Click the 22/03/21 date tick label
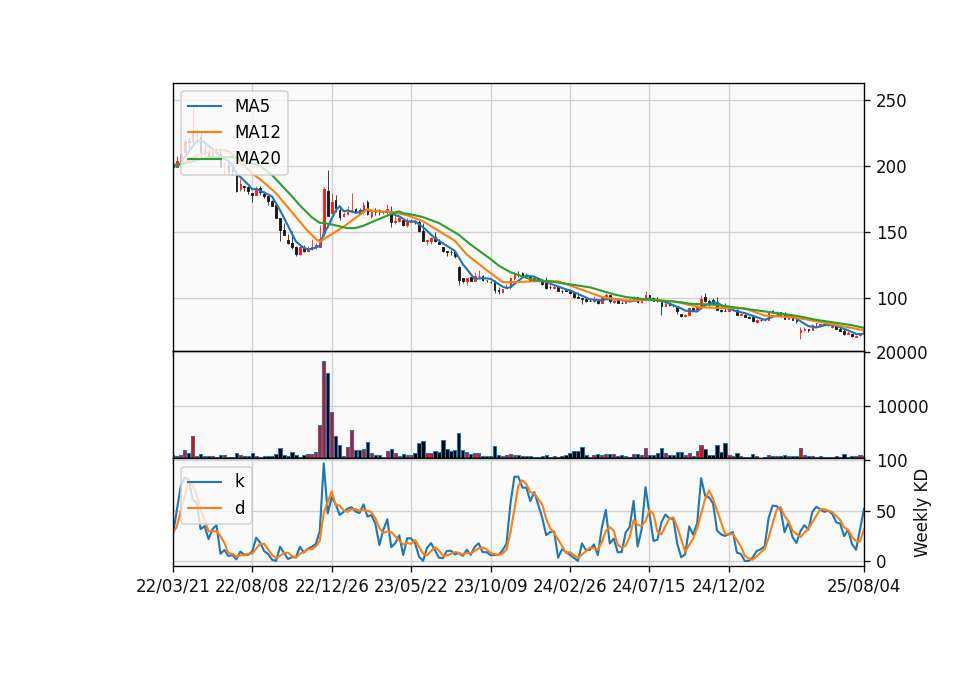This screenshot has height=690, width=960. click(173, 586)
